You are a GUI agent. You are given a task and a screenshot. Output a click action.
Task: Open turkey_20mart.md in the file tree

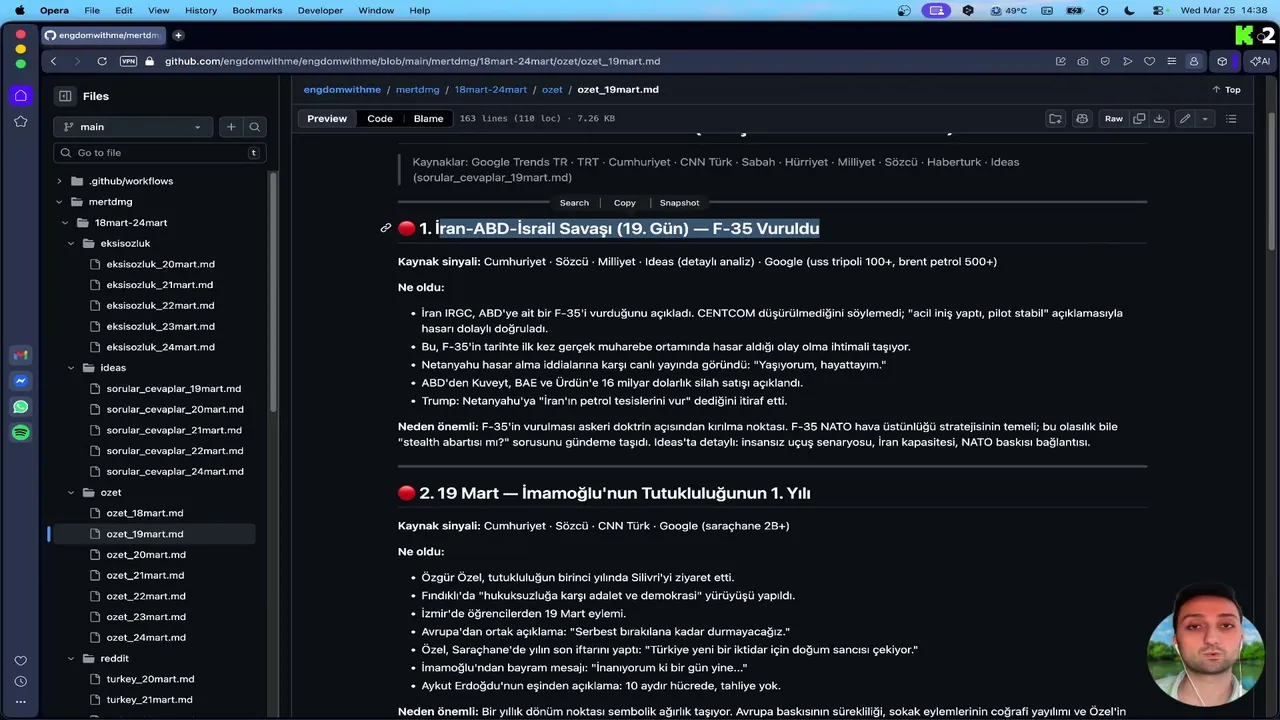[x=150, y=679]
